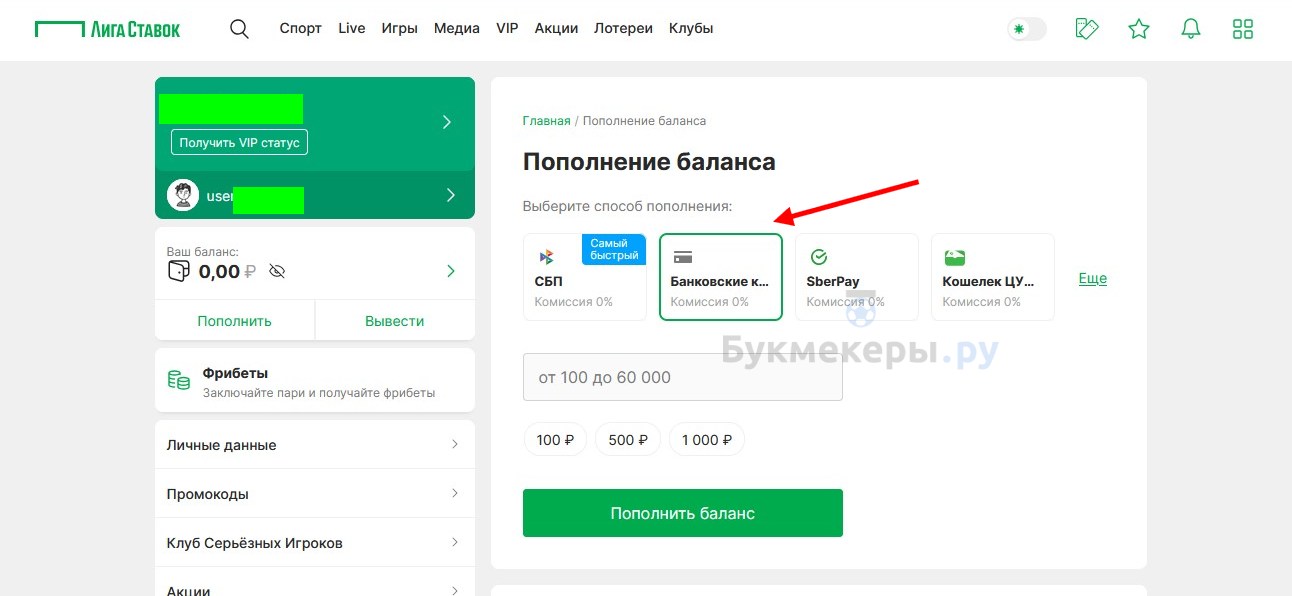Viewport: 1292px width, 596px height.
Task: Open the apps grid icon
Action: (1243, 28)
